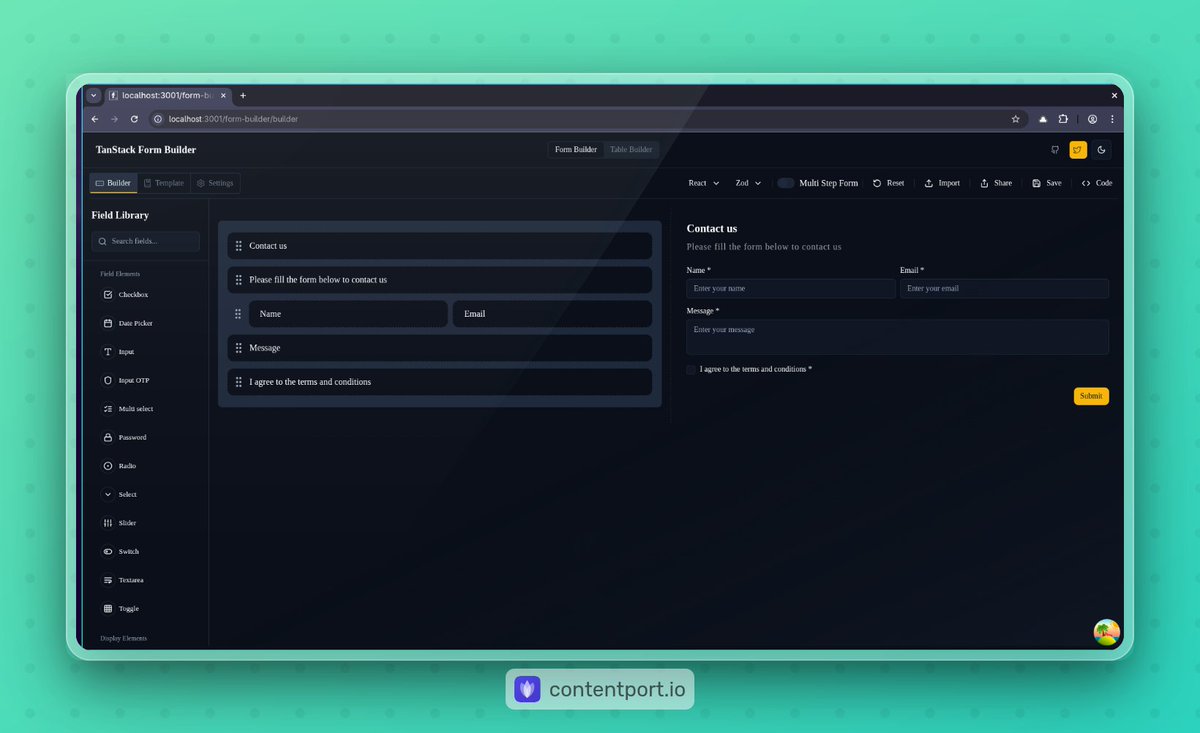Select the Email field block
1200x733 pixels.
point(552,314)
